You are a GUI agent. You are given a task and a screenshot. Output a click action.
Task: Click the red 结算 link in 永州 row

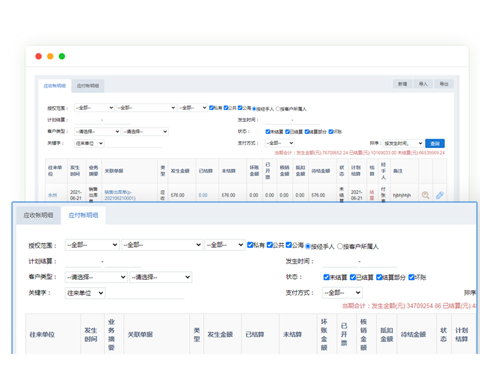click(x=372, y=195)
